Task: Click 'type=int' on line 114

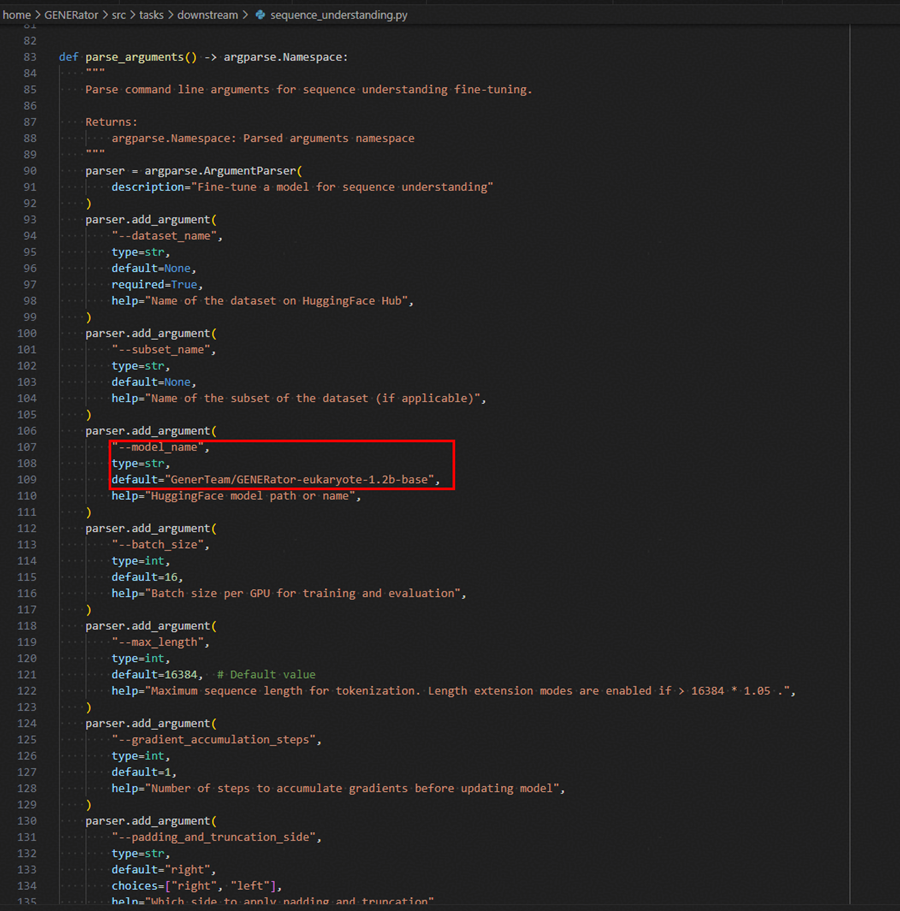Action: pyautogui.click(x=141, y=561)
